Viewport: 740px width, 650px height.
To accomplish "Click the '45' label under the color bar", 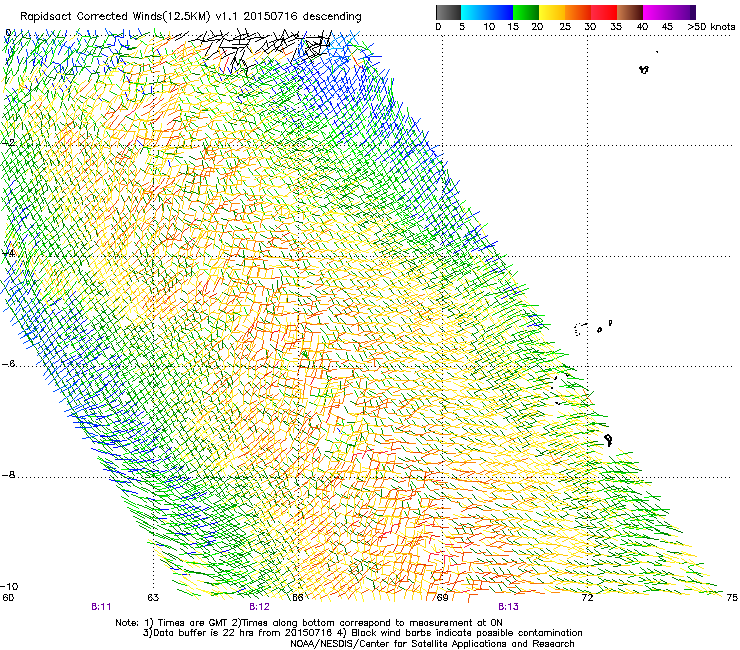I will point(667,27).
